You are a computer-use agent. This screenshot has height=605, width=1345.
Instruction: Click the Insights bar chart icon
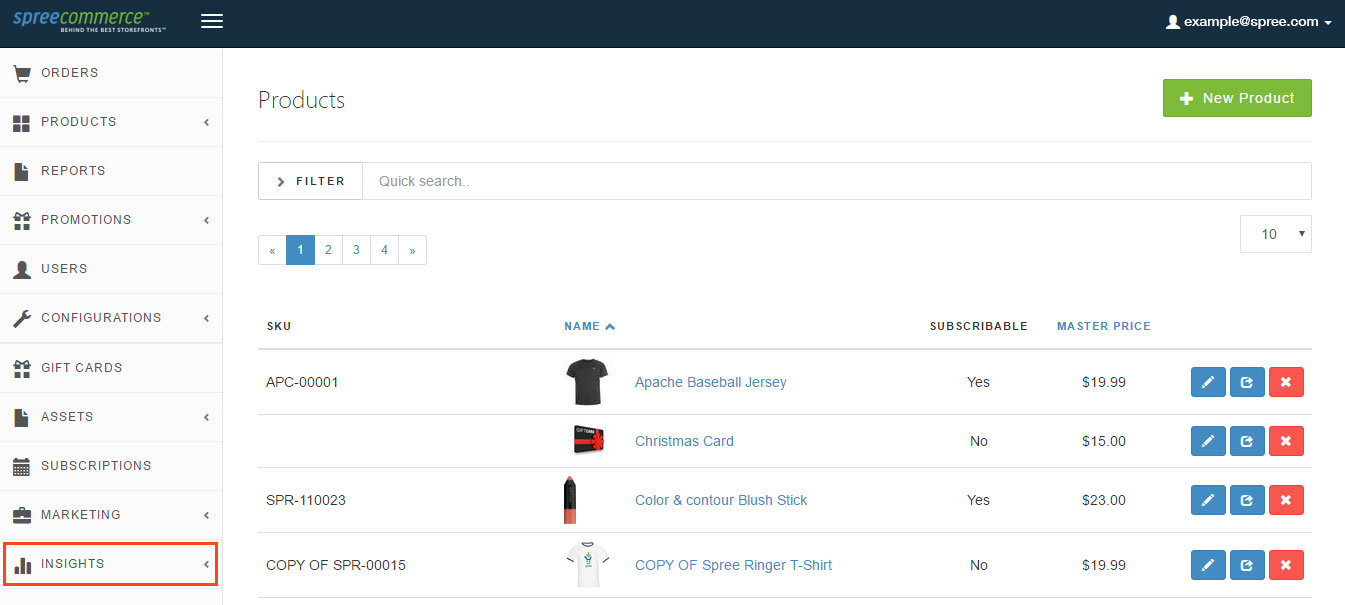coord(21,565)
